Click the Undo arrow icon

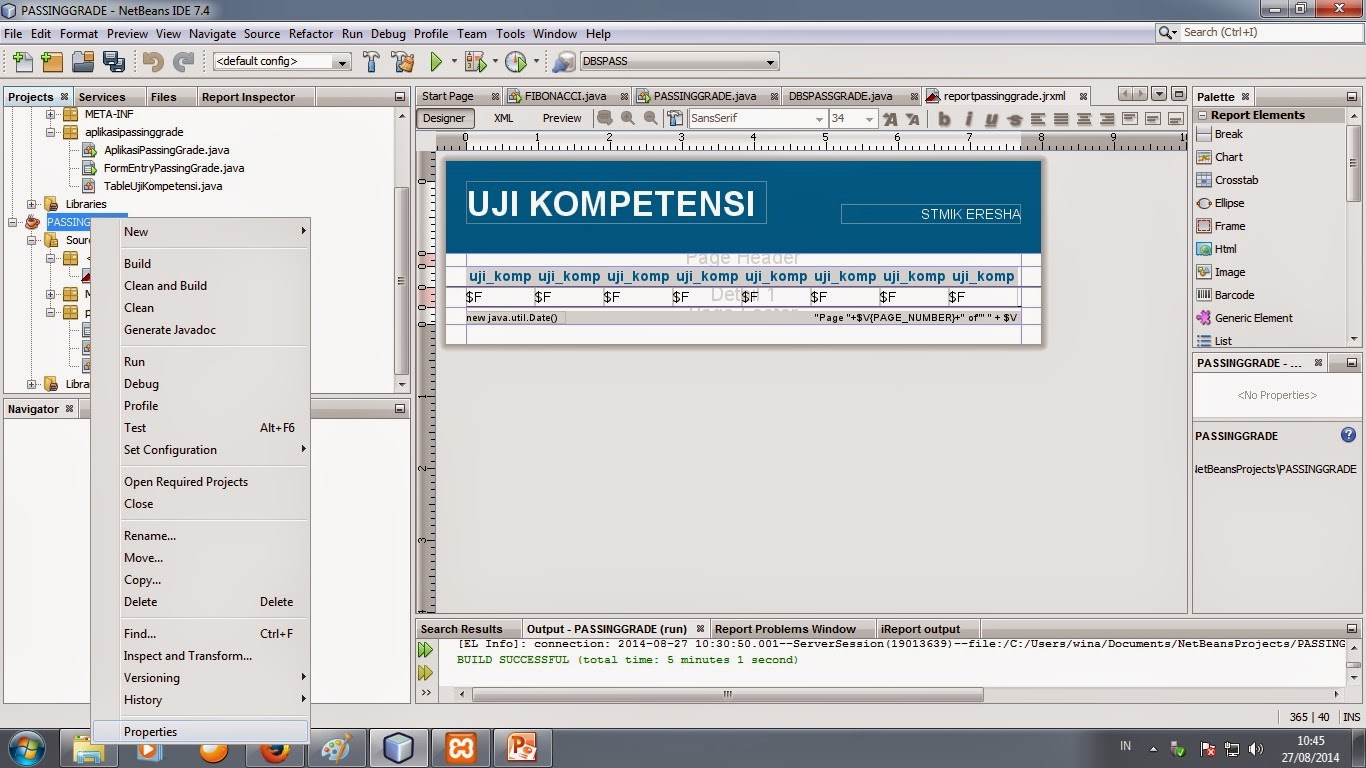pos(153,62)
